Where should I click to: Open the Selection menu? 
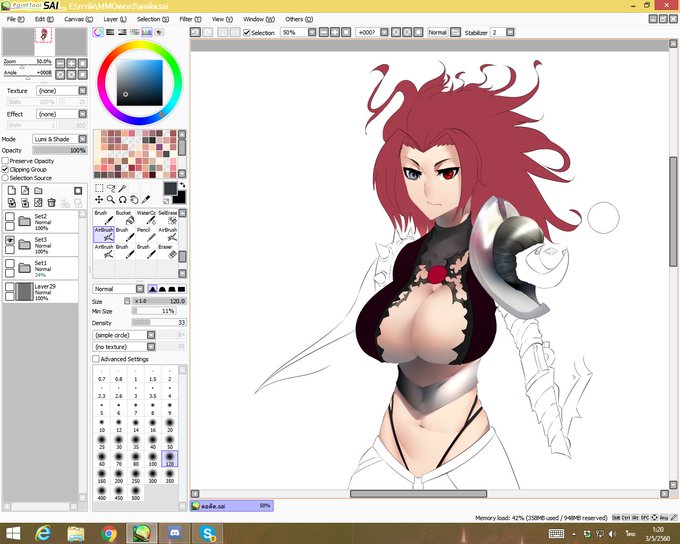(153, 19)
